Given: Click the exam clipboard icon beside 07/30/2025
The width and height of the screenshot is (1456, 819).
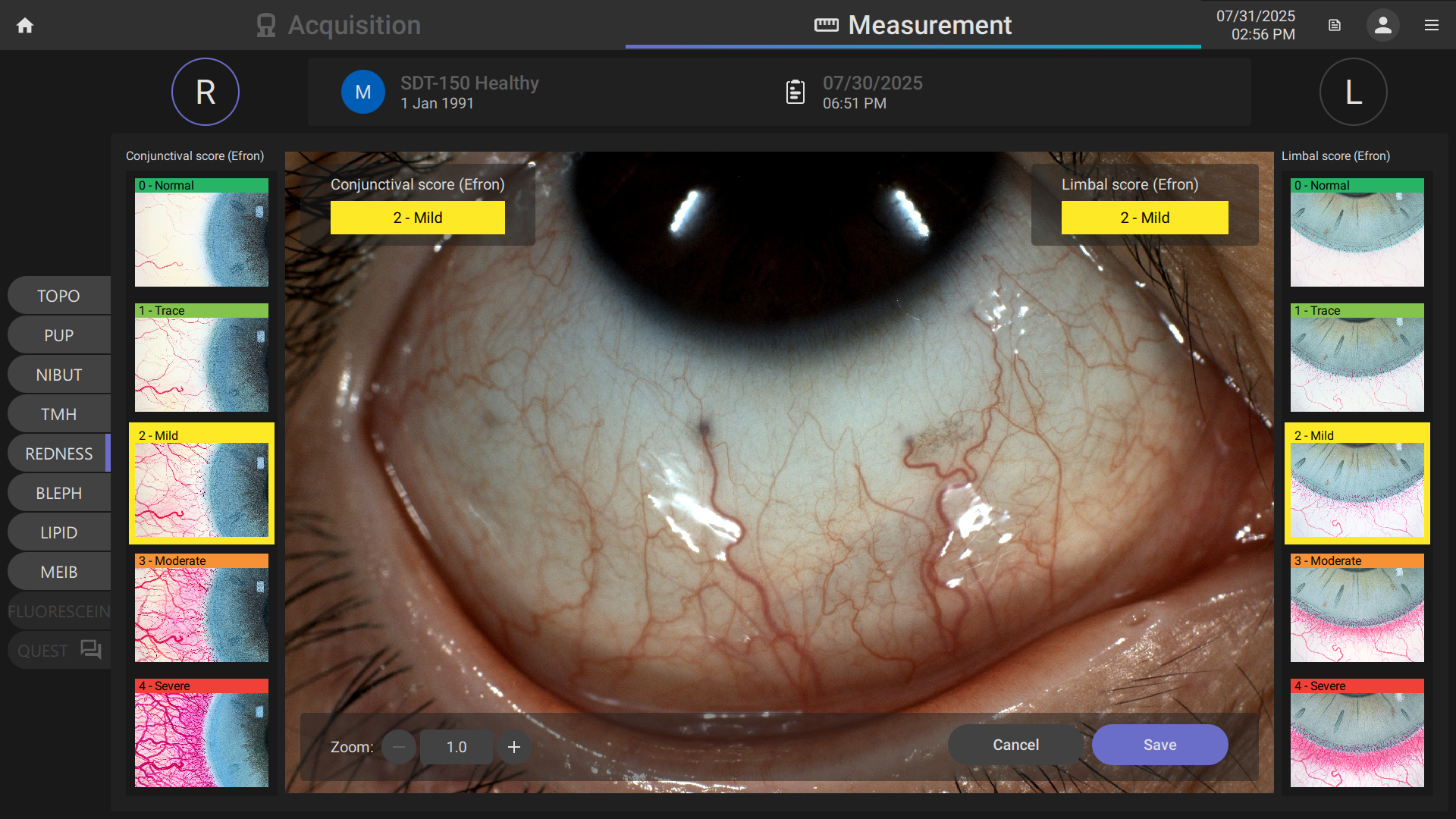Looking at the screenshot, I should click(x=794, y=91).
